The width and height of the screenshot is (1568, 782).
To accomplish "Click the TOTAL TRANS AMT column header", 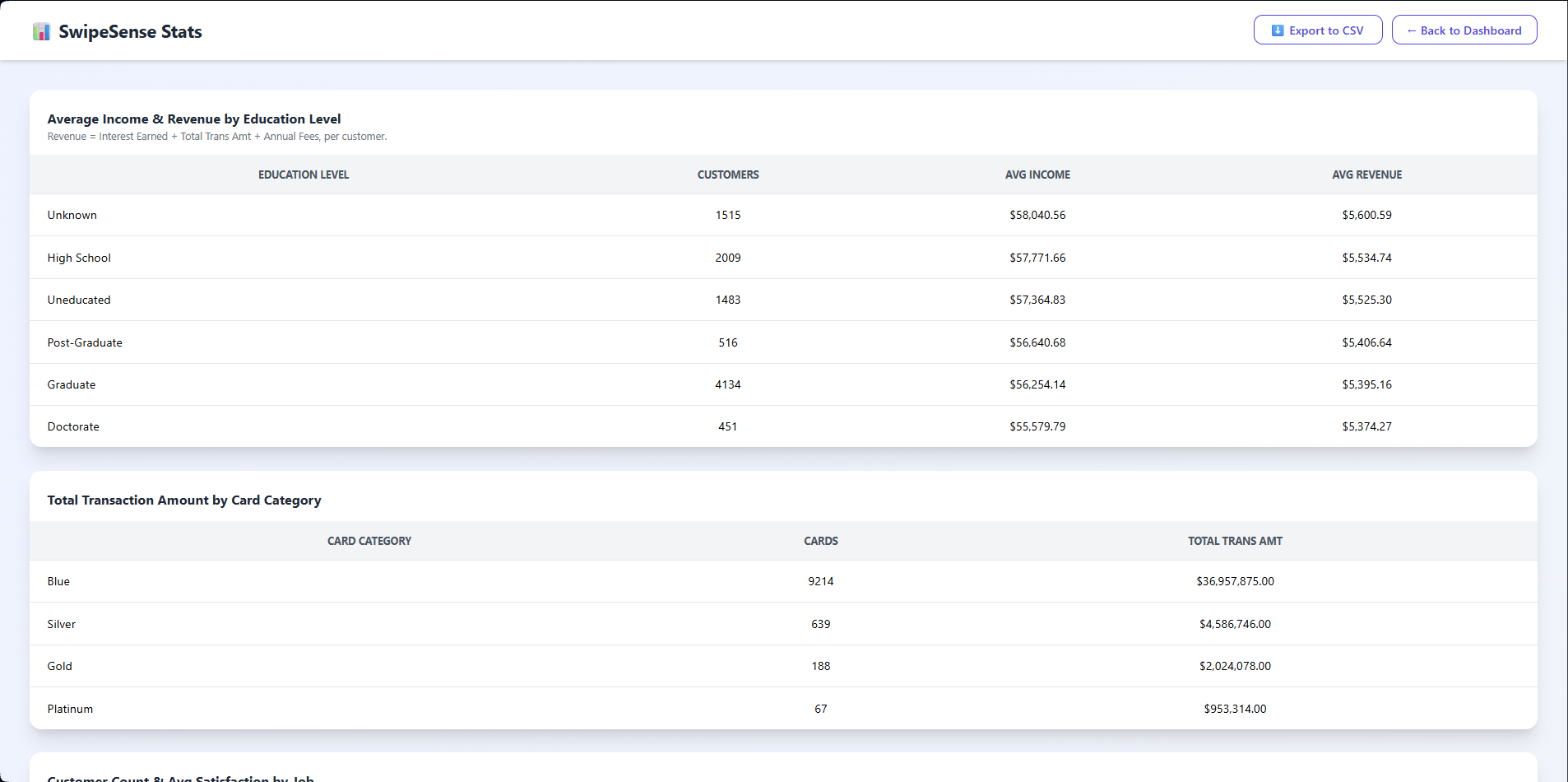I will pyautogui.click(x=1235, y=541).
